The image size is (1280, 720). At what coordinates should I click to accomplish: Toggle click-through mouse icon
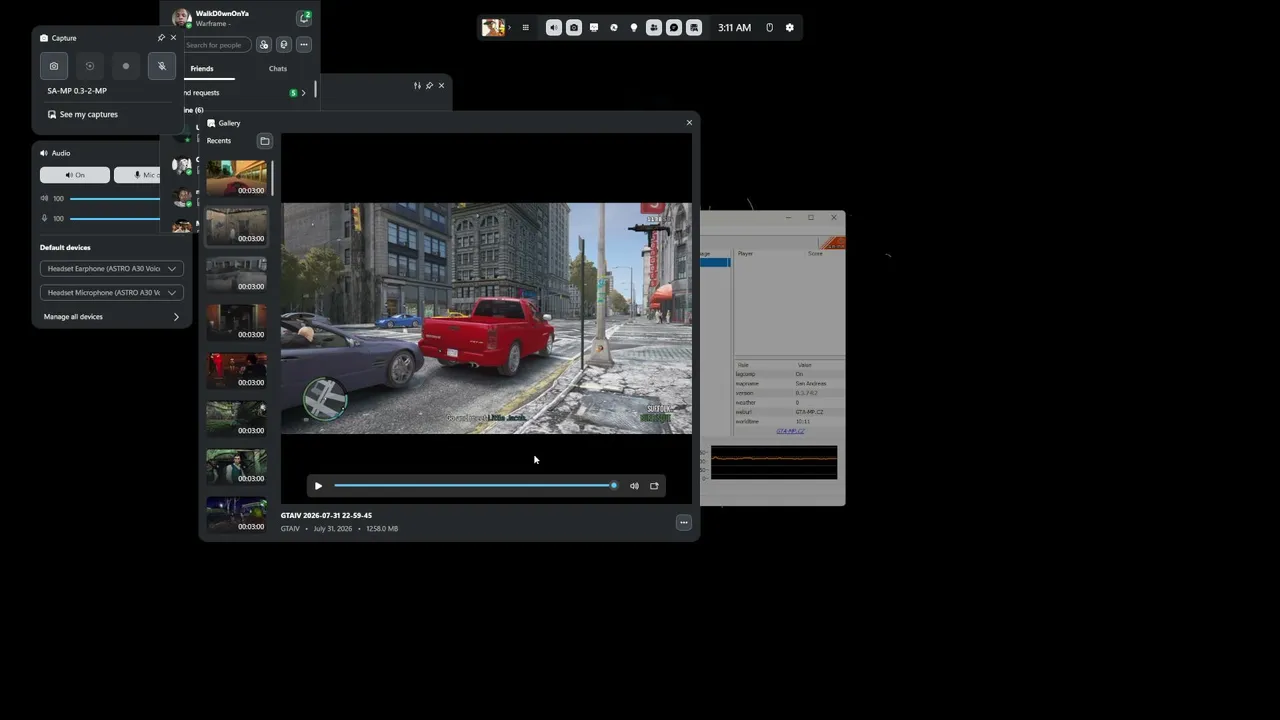click(x=769, y=28)
